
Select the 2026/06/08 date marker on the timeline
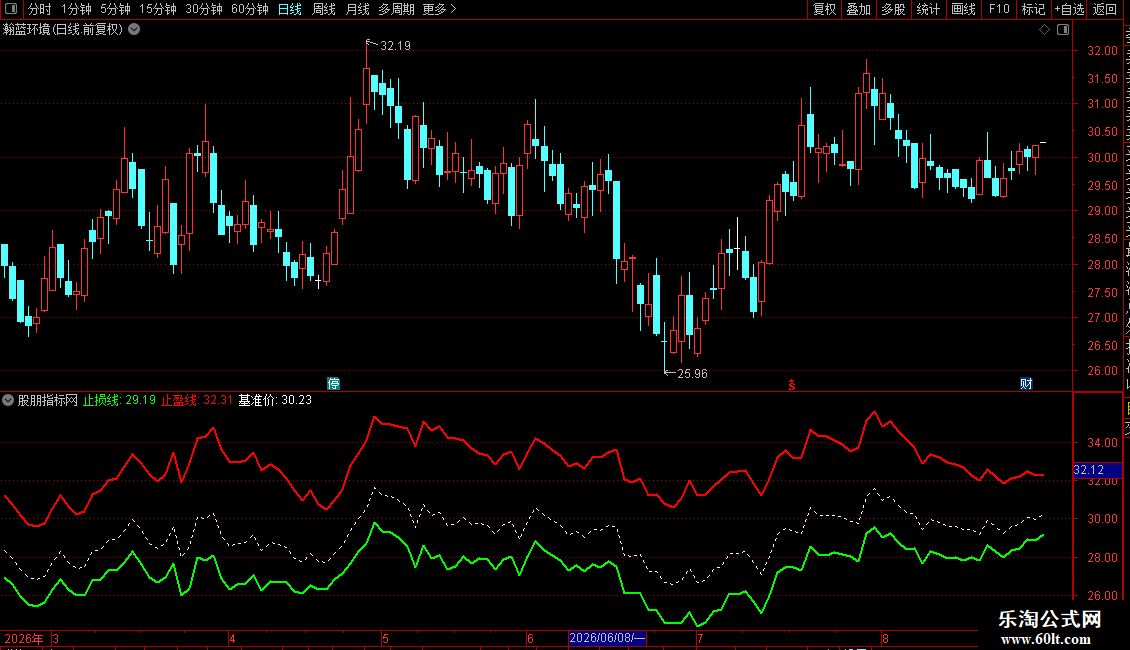click(x=607, y=638)
